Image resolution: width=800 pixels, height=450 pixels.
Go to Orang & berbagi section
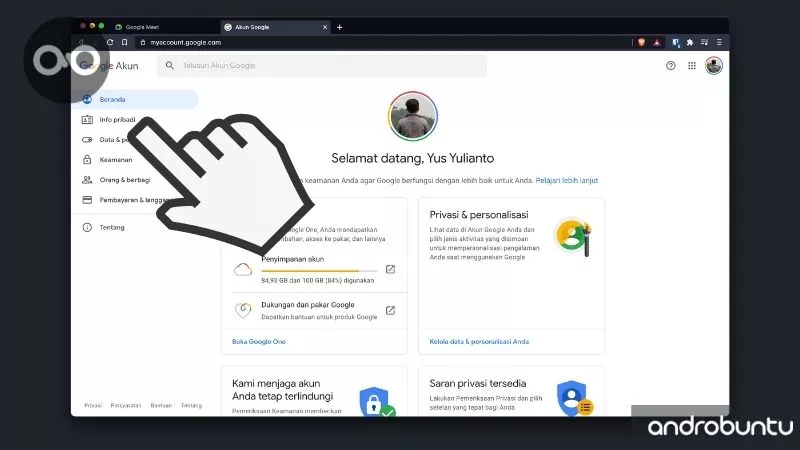tap(123, 180)
